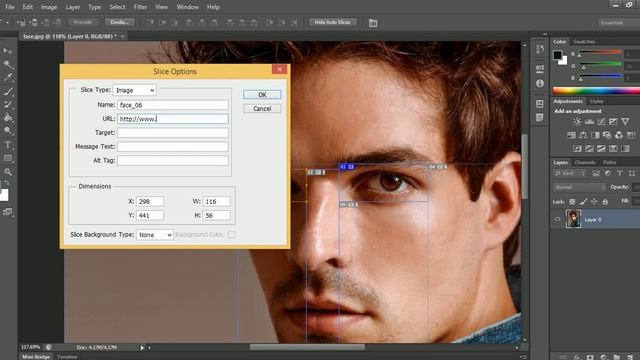The height and width of the screenshot is (360, 640).
Task: Add a Threshold adjustment
Action: point(601,149)
